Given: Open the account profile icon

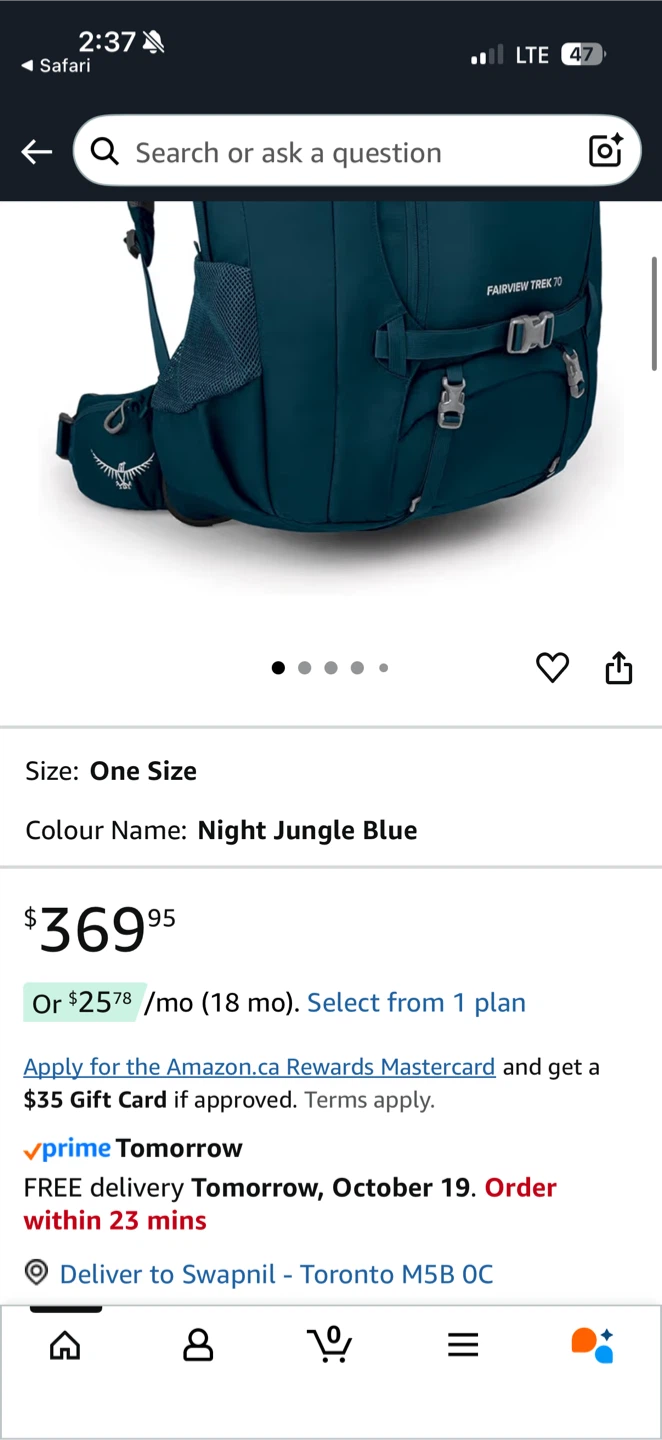Looking at the screenshot, I should click(198, 1345).
